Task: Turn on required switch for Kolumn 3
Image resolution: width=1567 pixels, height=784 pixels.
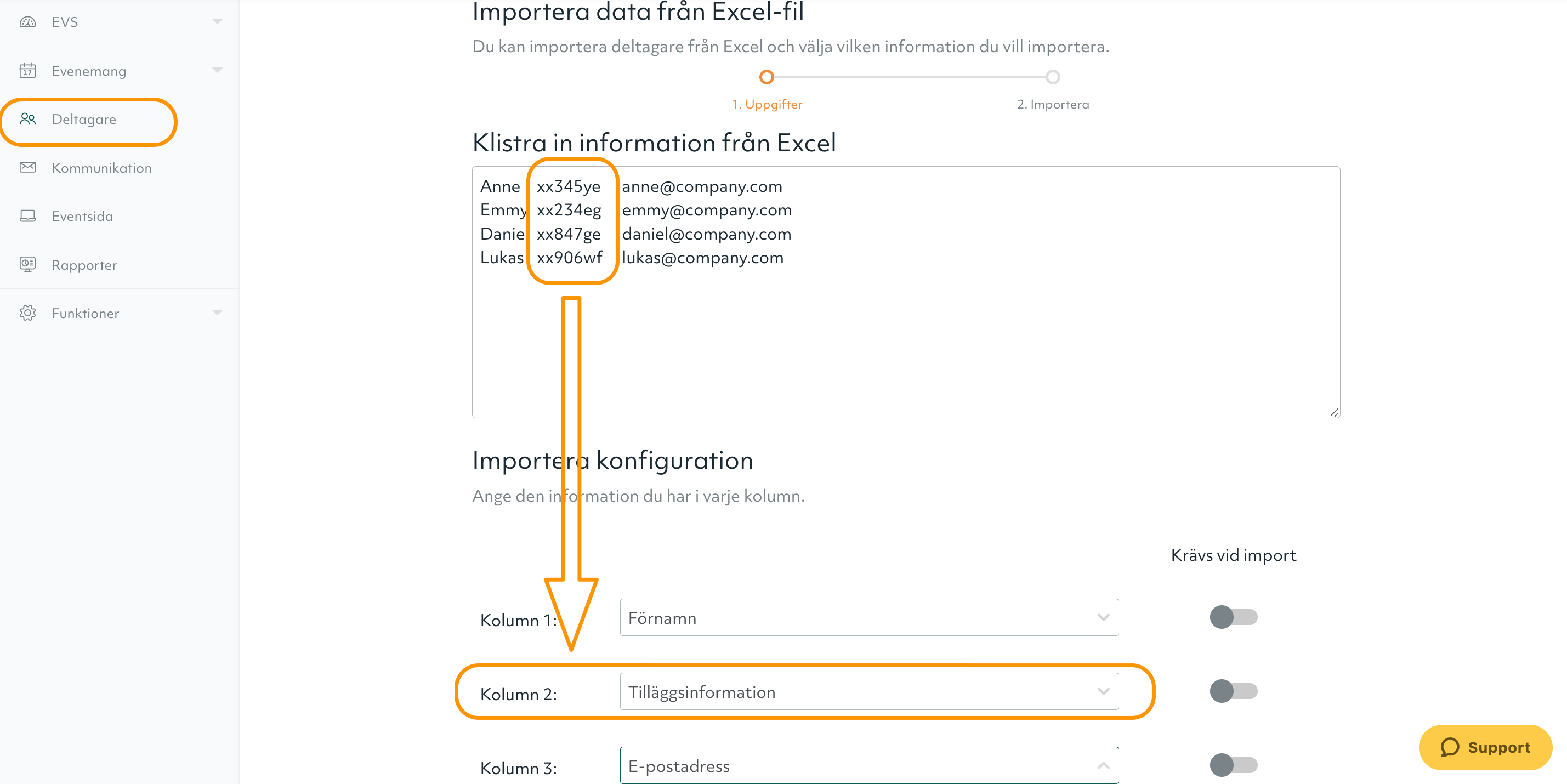Action: (1233, 765)
